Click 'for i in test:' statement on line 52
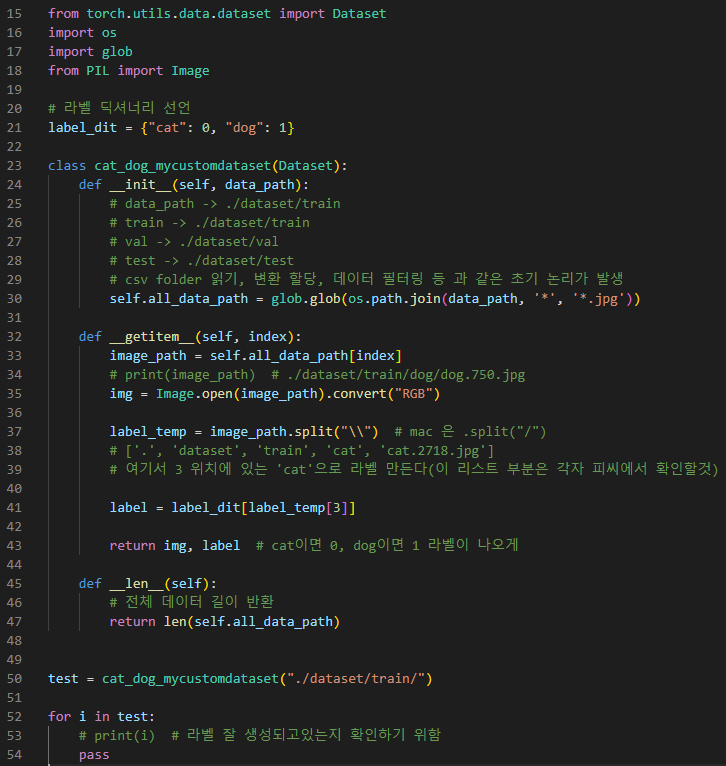Viewport: 726px width, 766px height. tap(101, 717)
